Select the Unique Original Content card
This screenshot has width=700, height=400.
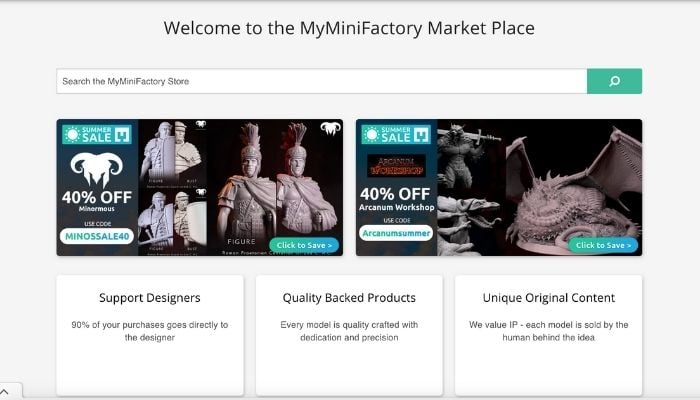coord(549,335)
